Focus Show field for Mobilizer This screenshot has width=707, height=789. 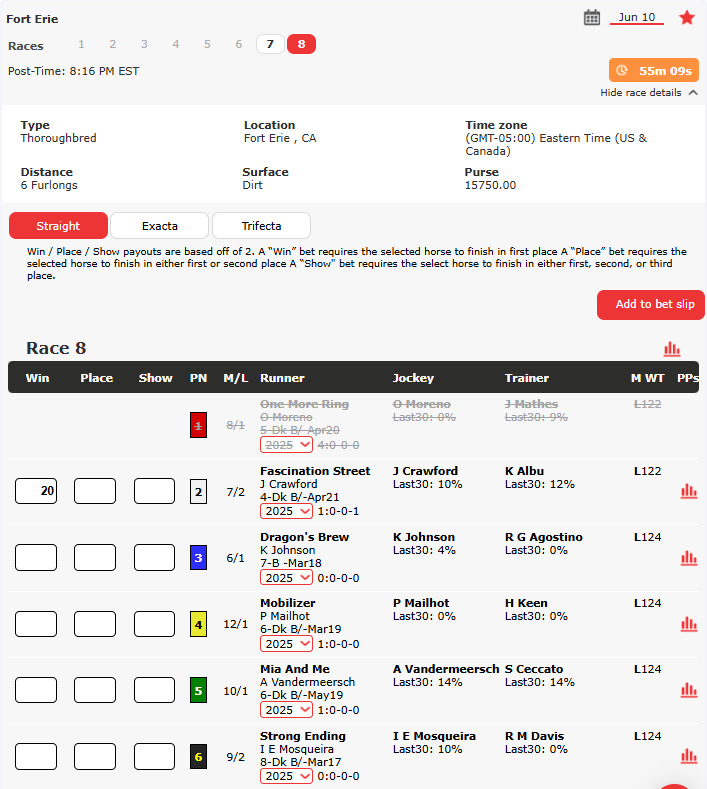coord(154,624)
